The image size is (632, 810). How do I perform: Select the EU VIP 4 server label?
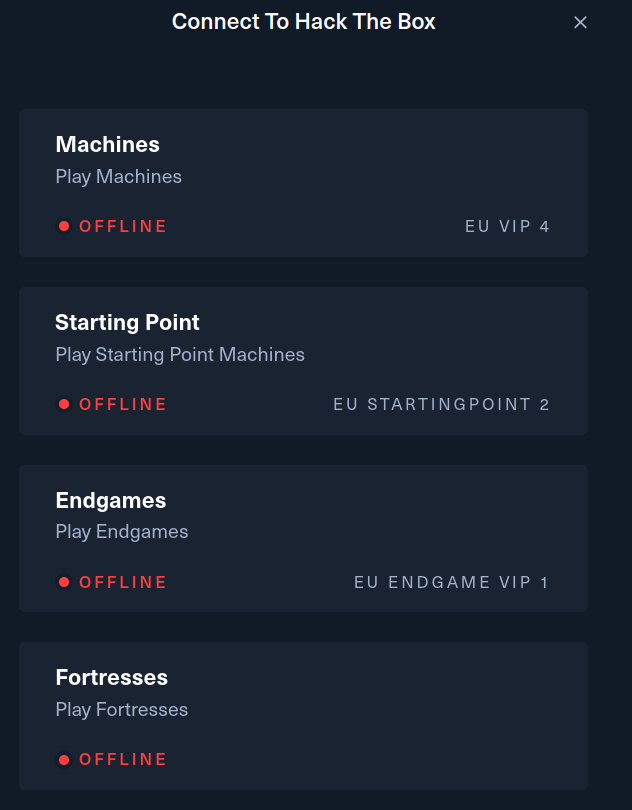click(x=507, y=226)
